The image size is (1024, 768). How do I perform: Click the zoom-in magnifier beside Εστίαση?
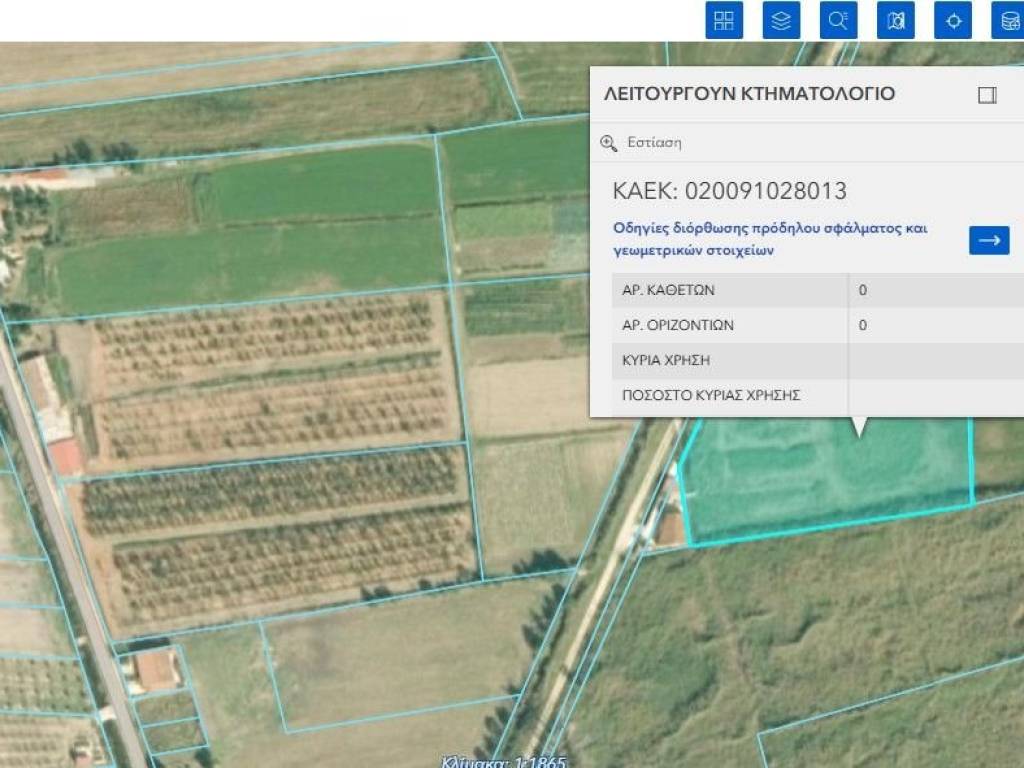[608, 143]
